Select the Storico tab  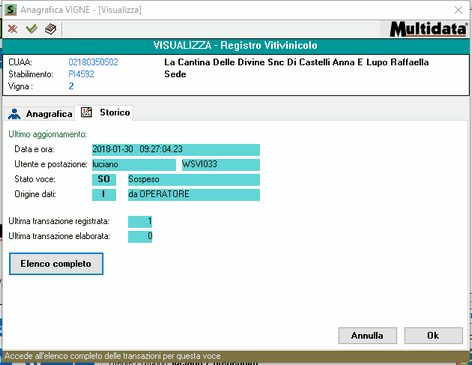(105, 113)
